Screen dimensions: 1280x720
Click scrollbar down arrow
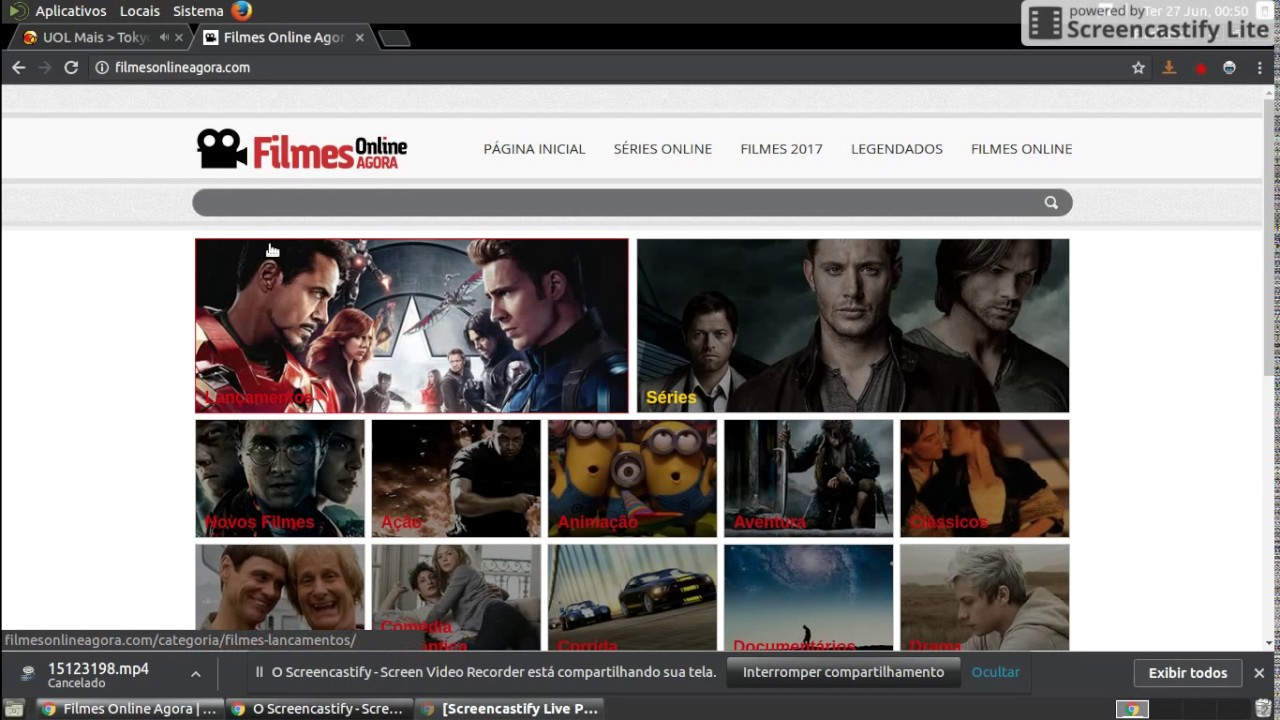(x=1270, y=643)
